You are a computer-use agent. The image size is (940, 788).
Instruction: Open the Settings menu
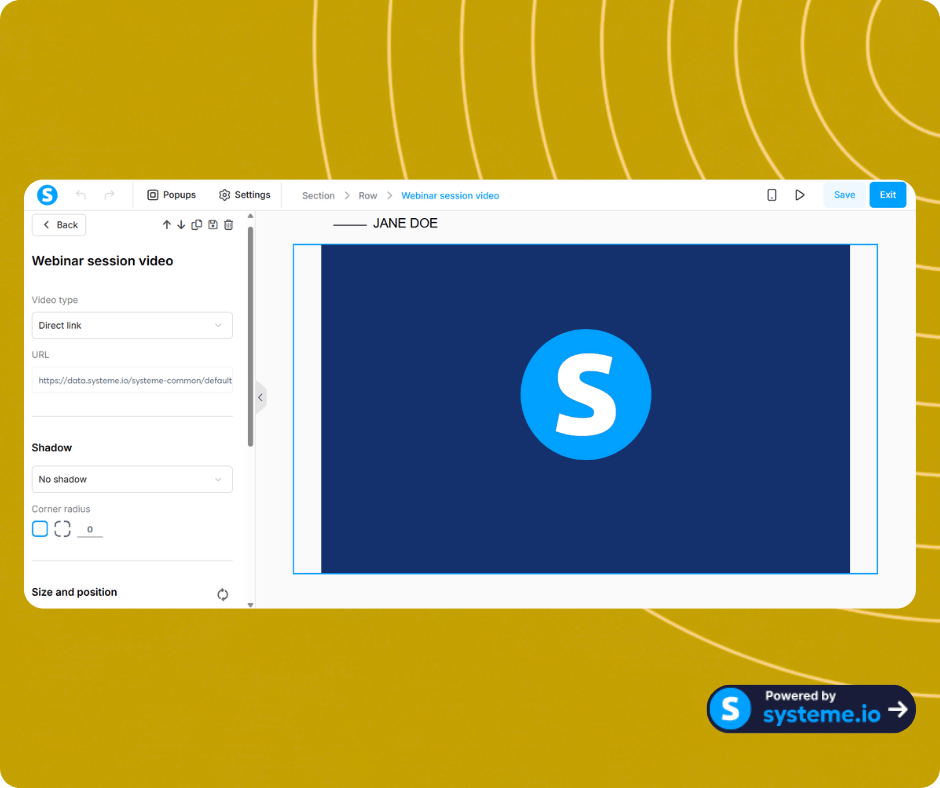tap(245, 195)
